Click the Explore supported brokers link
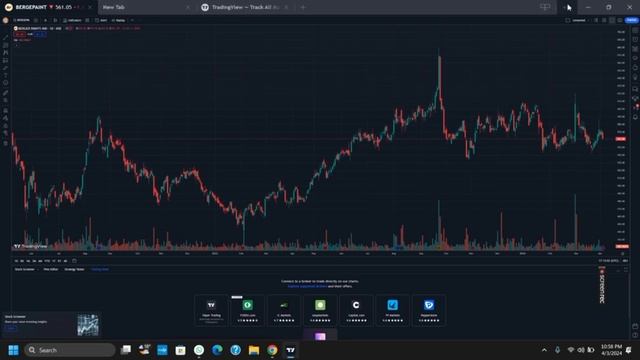The width and height of the screenshot is (640, 360). [307, 286]
